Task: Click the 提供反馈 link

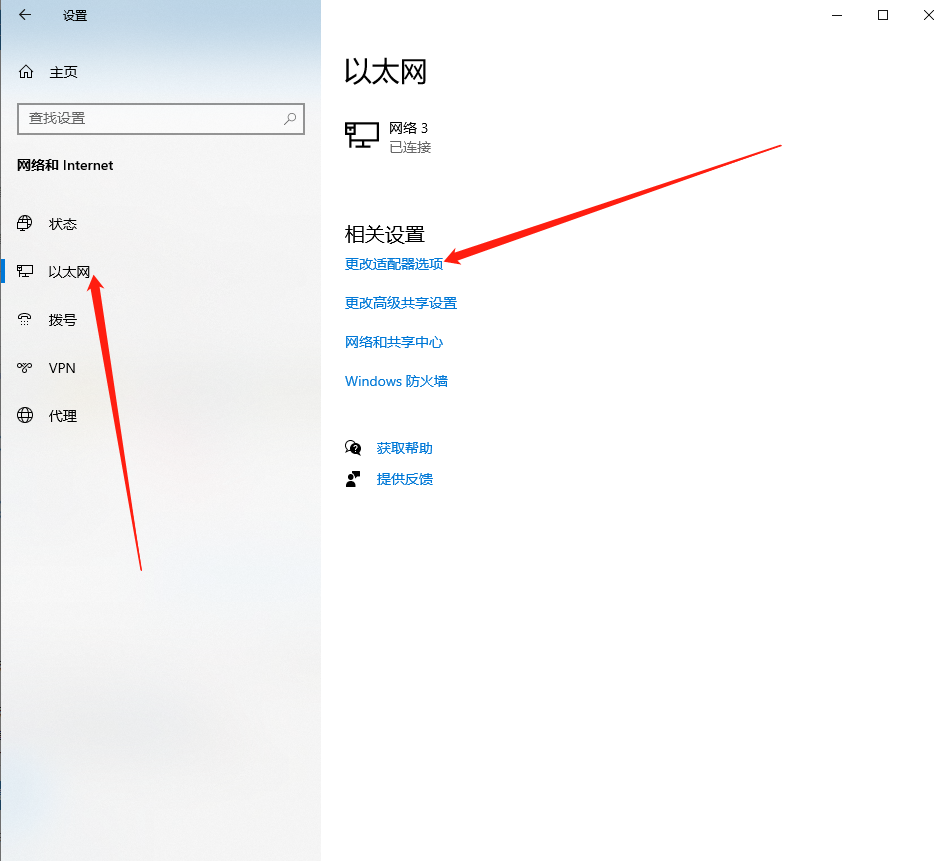Action: coord(404,478)
